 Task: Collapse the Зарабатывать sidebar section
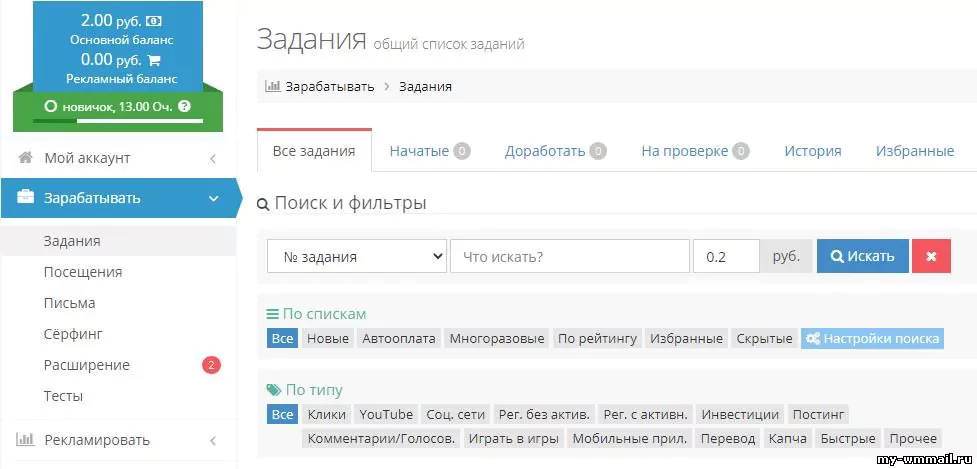213,198
